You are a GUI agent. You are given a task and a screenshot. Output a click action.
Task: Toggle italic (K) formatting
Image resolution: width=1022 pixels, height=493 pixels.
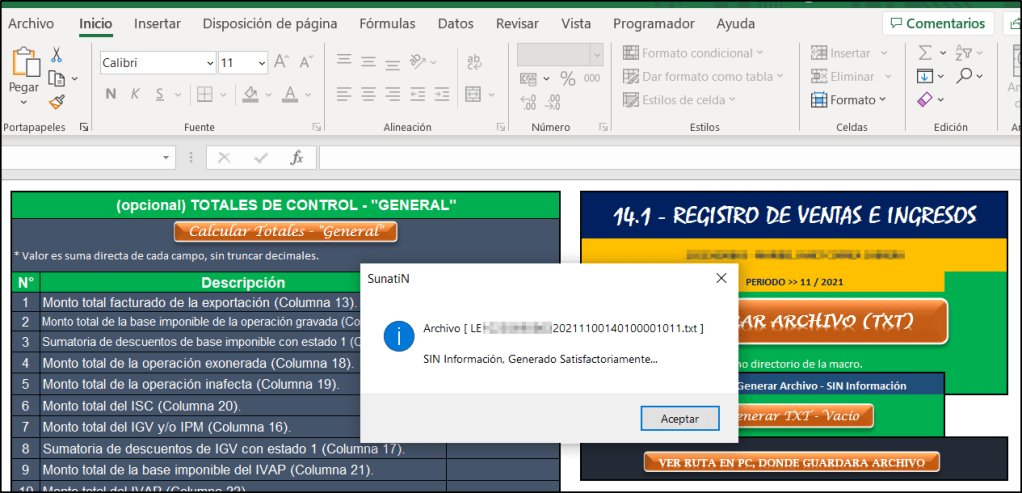(137, 95)
